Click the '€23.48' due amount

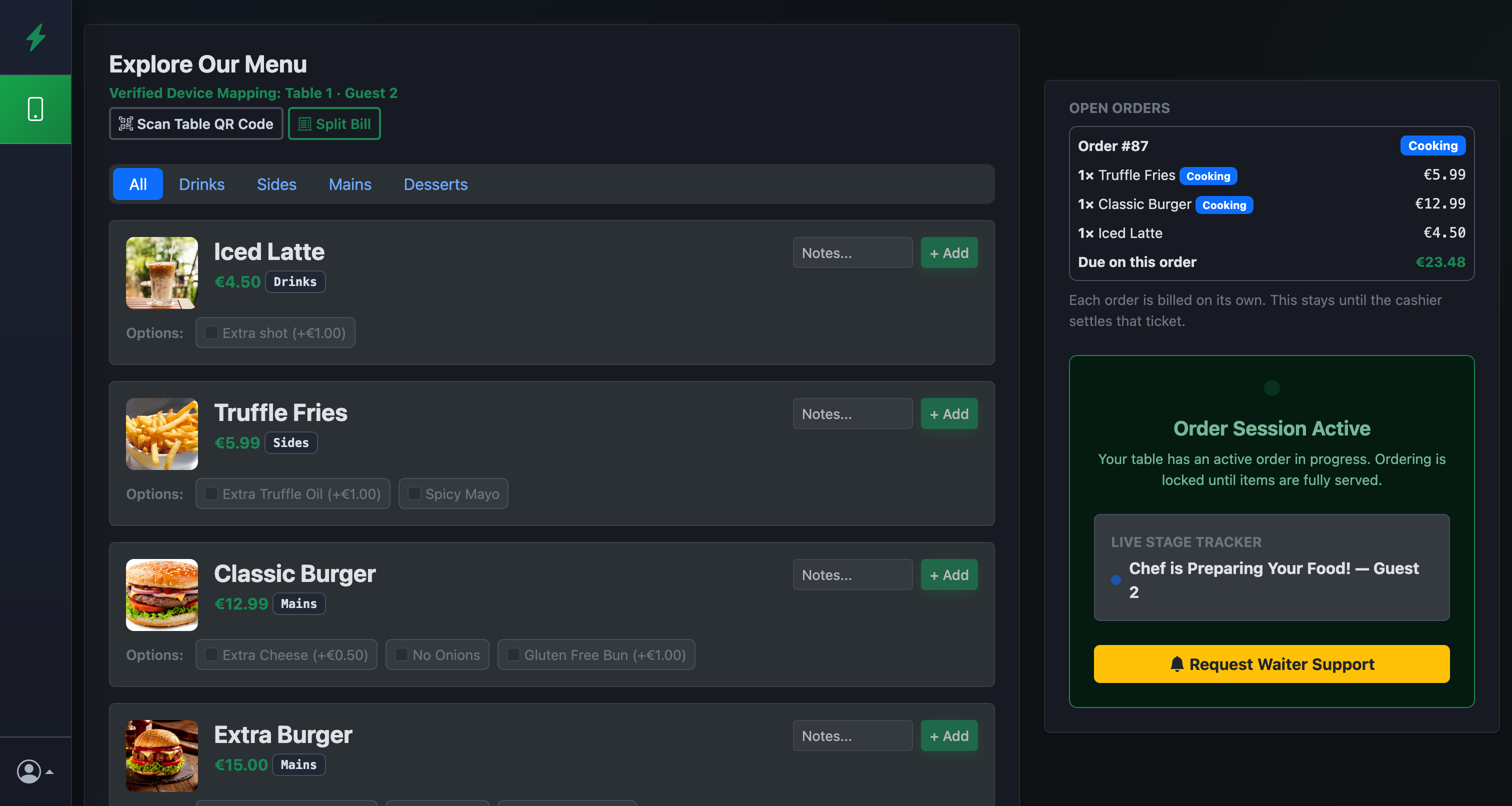coord(1440,262)
